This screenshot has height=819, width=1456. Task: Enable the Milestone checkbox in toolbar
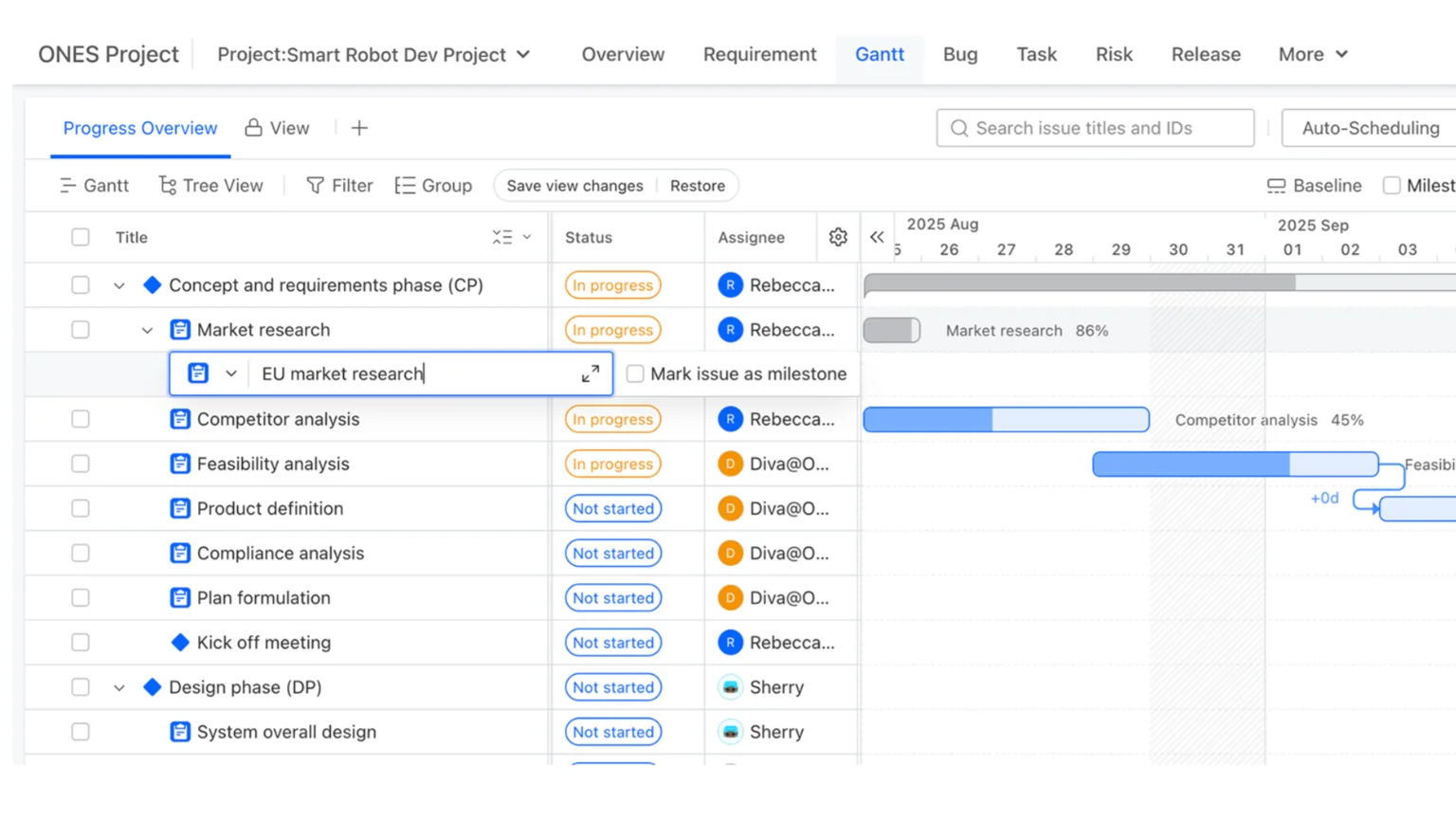coord(1392,186)
